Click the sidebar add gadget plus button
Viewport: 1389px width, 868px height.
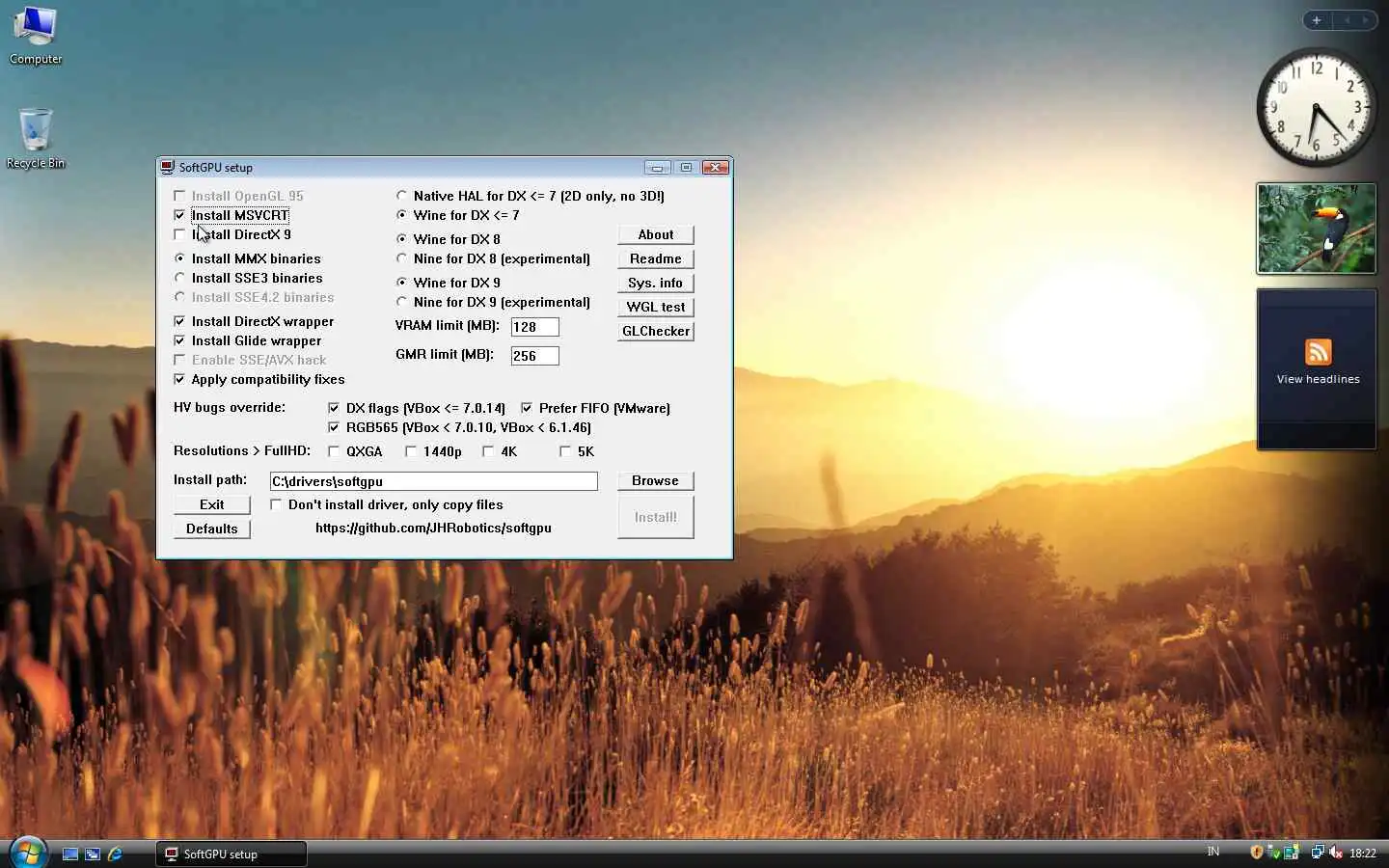point(1317,20)
